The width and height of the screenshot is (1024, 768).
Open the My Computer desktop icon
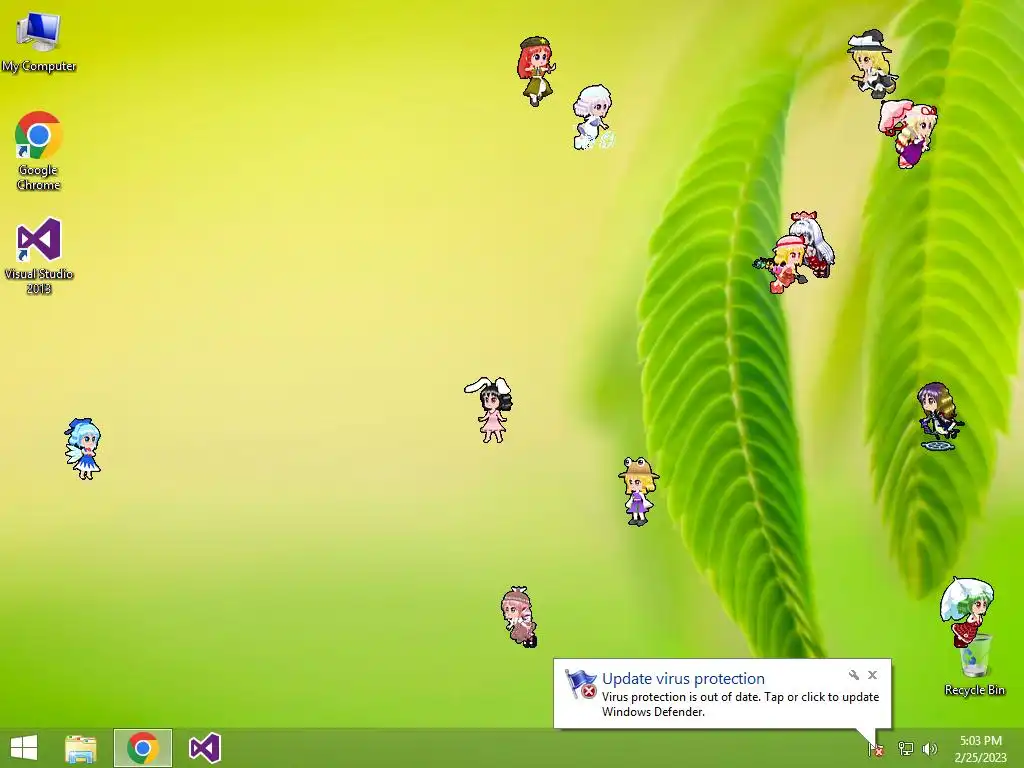click(x=39, y=41)
